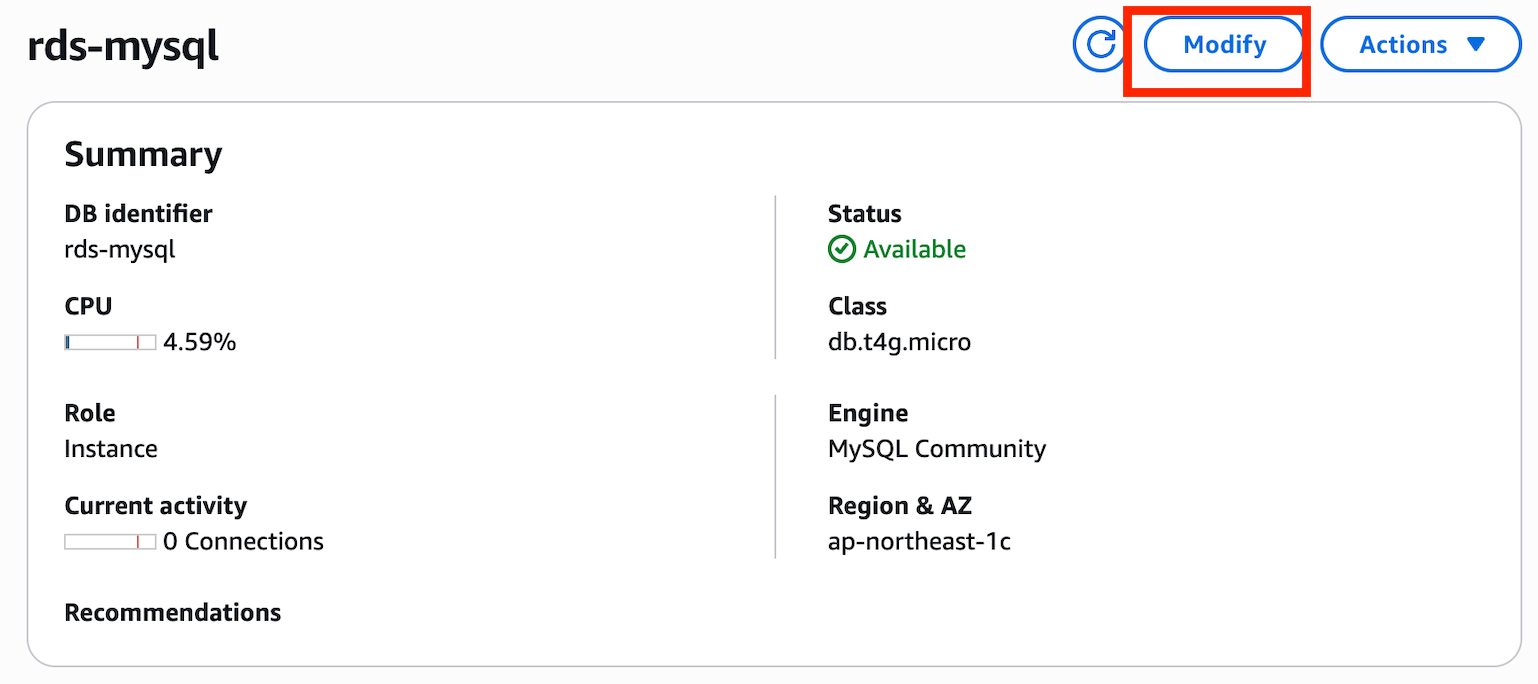Click the Class label
The width and height of the screenshot is (1538, 684).
(857, 306)
